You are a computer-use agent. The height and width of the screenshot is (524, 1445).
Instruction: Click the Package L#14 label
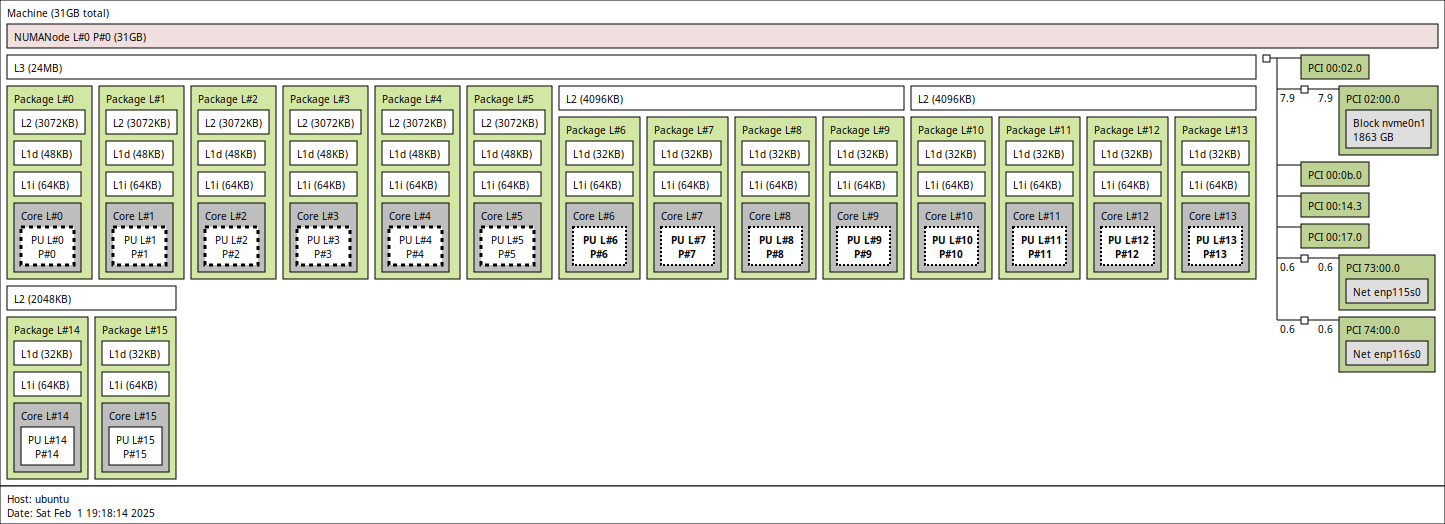point(48,330)
